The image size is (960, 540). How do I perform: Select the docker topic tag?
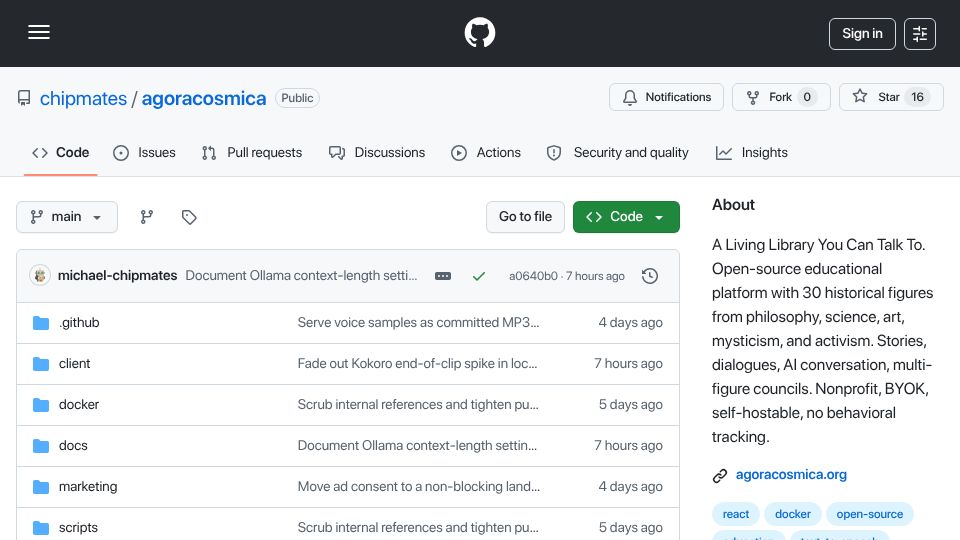point(792,514)
